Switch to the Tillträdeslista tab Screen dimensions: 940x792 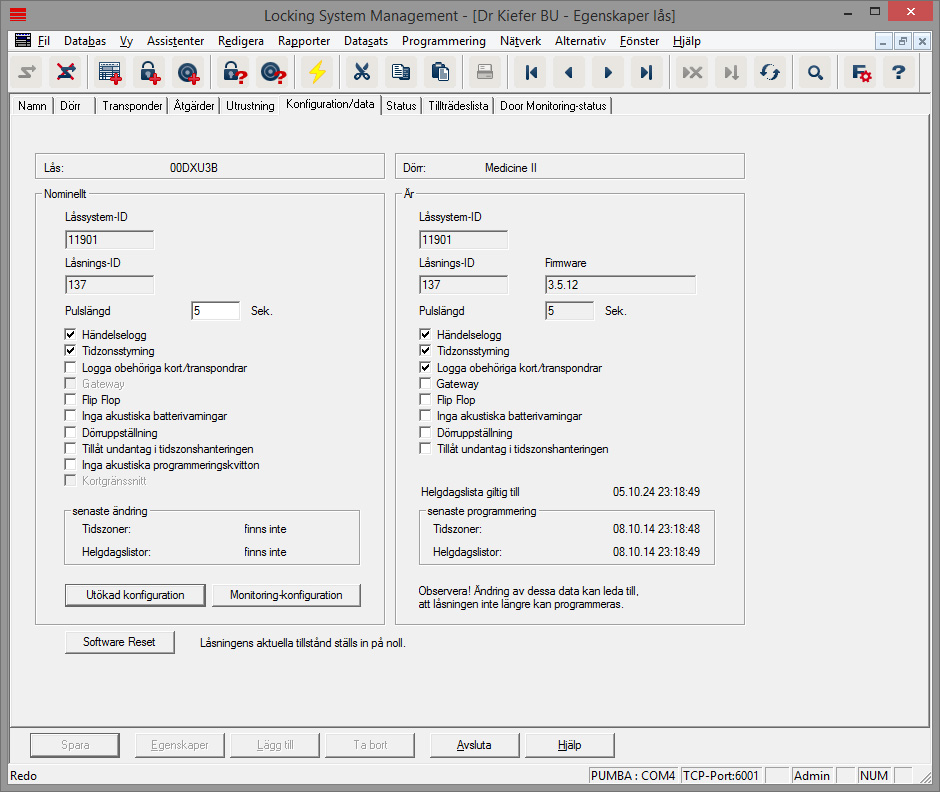[458, 105]
